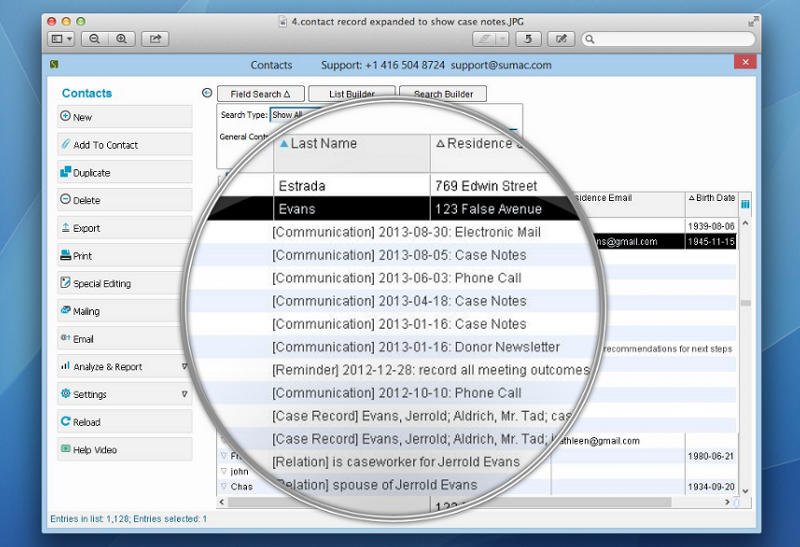Viewport: 800px width, 547px height.
Task: Click the 1939-08-06 birth date cell
Action: 711,226
